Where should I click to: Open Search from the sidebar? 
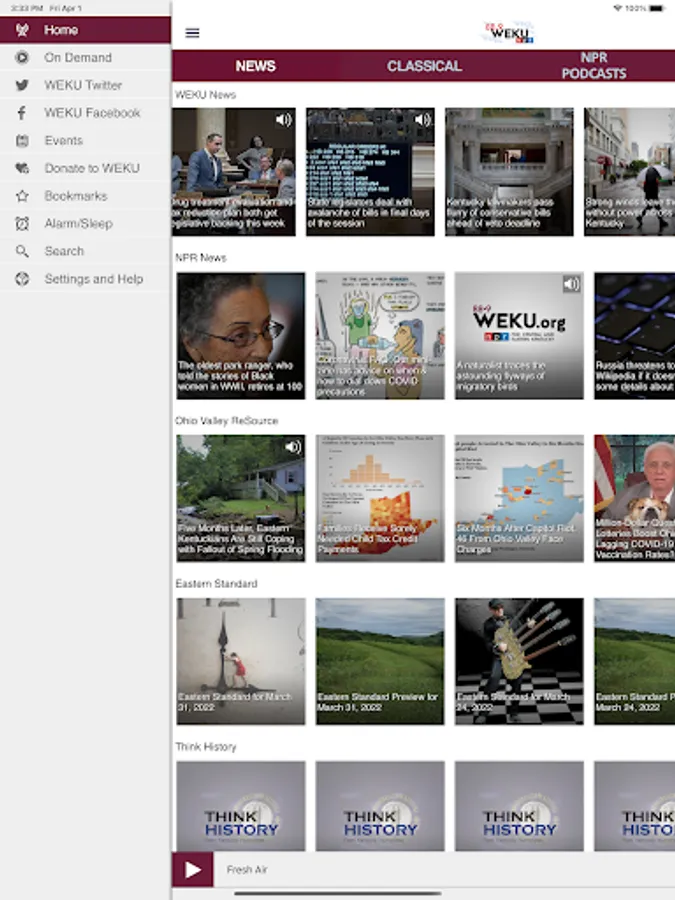(85, 251)
